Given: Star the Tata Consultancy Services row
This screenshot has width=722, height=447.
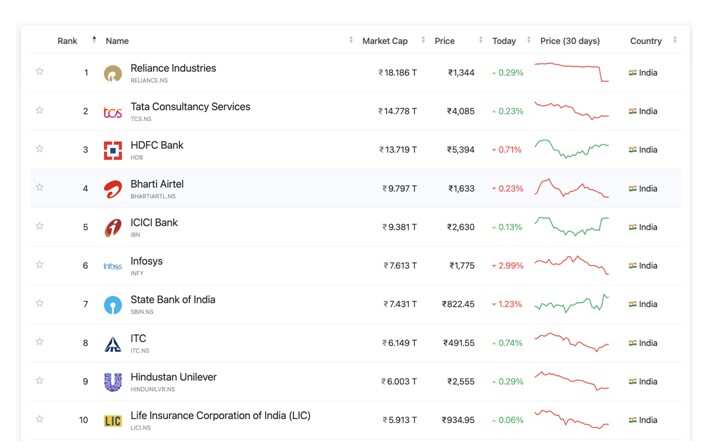Looking at the screenshot, I should 40,110.
